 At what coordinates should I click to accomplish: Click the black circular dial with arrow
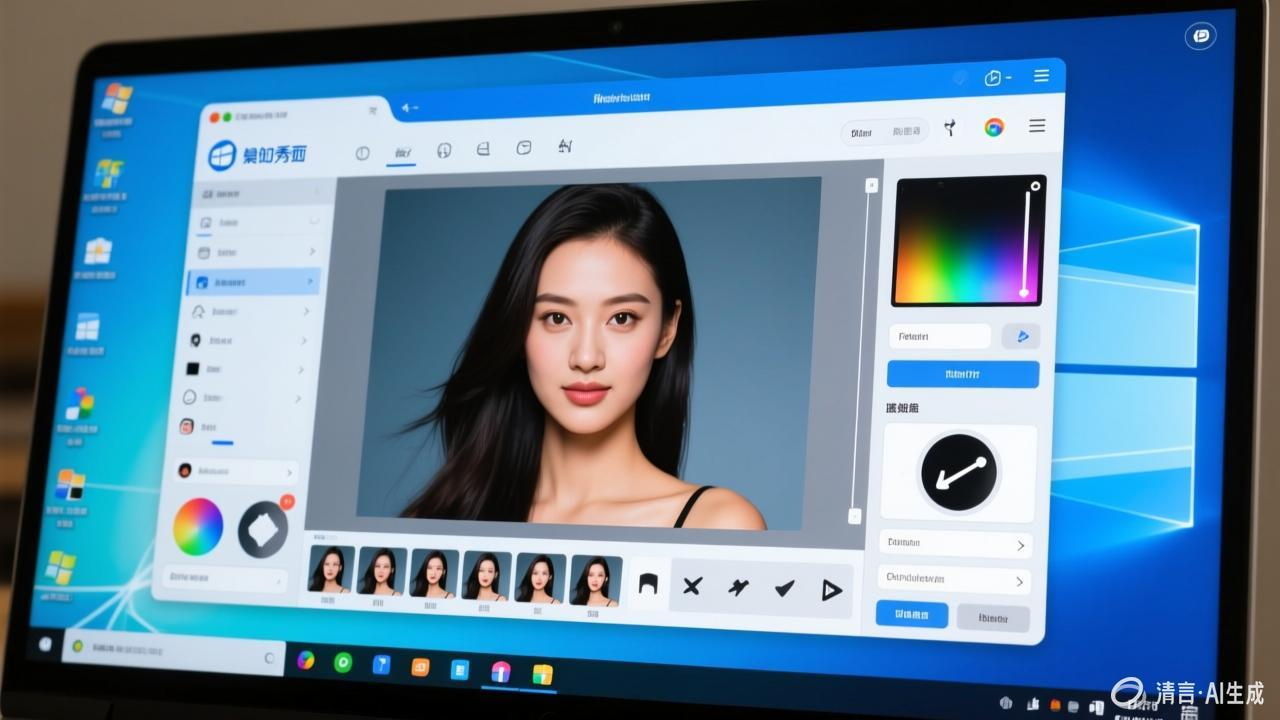(958, 474)
